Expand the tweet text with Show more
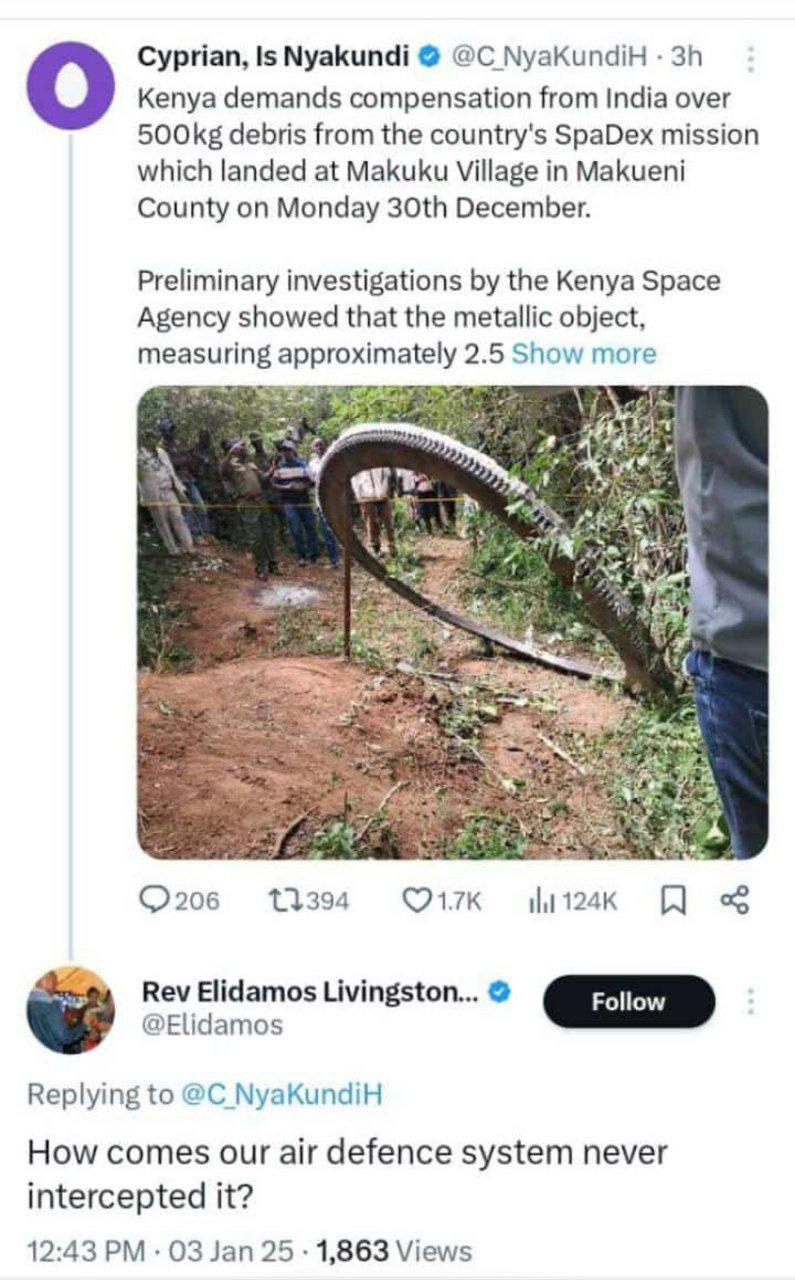The height and width of the screenshot is (1280, 795). [584, 353]
